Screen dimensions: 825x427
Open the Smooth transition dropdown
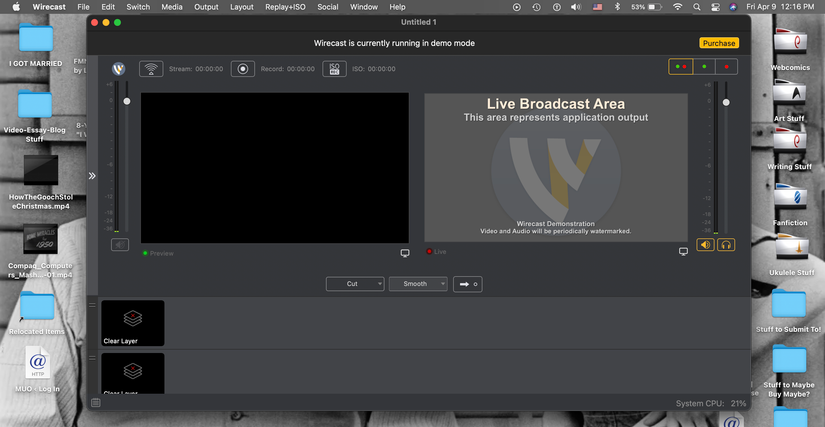[418, 284]
